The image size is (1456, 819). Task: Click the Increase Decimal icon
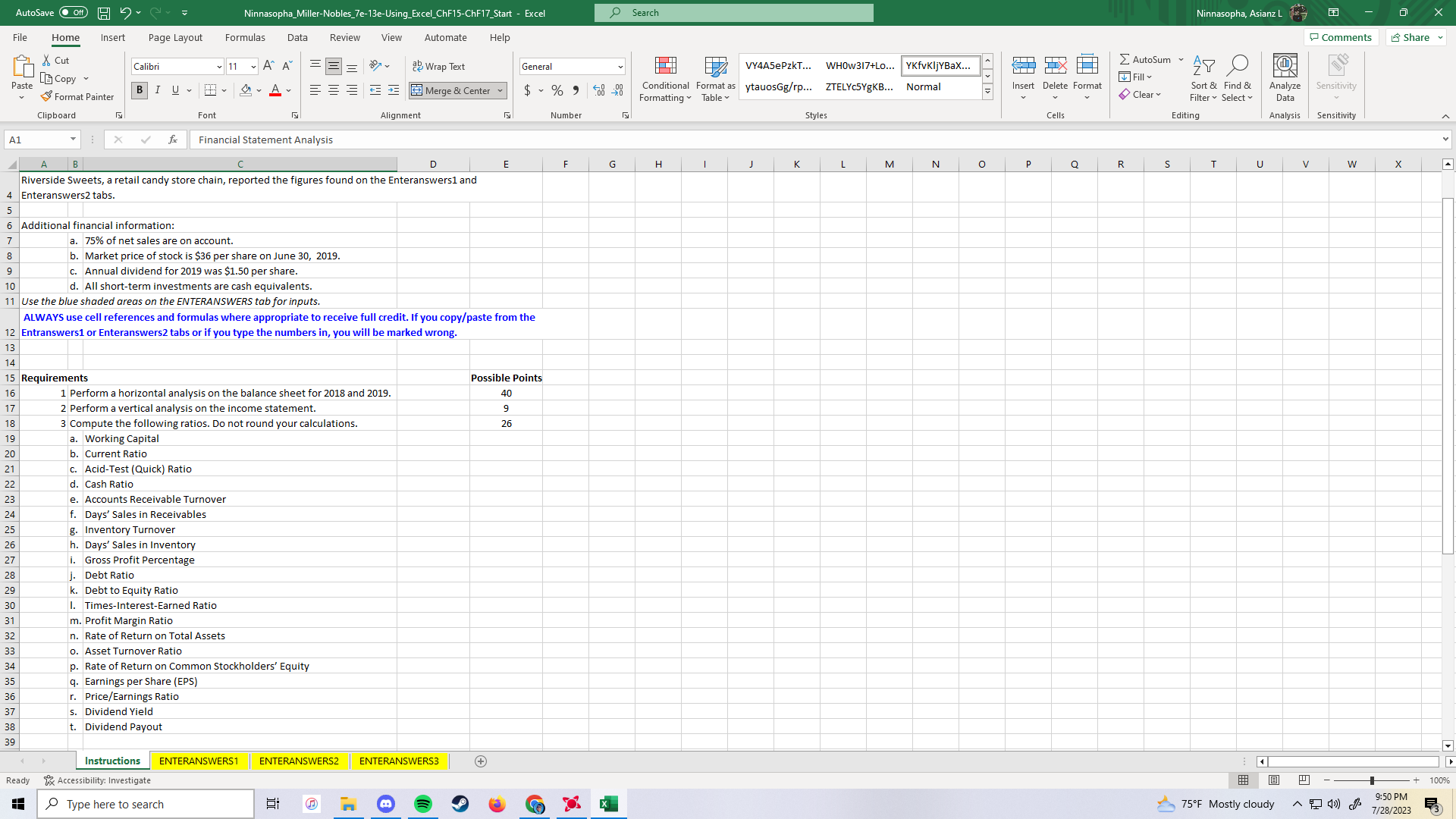click(599, 90)
